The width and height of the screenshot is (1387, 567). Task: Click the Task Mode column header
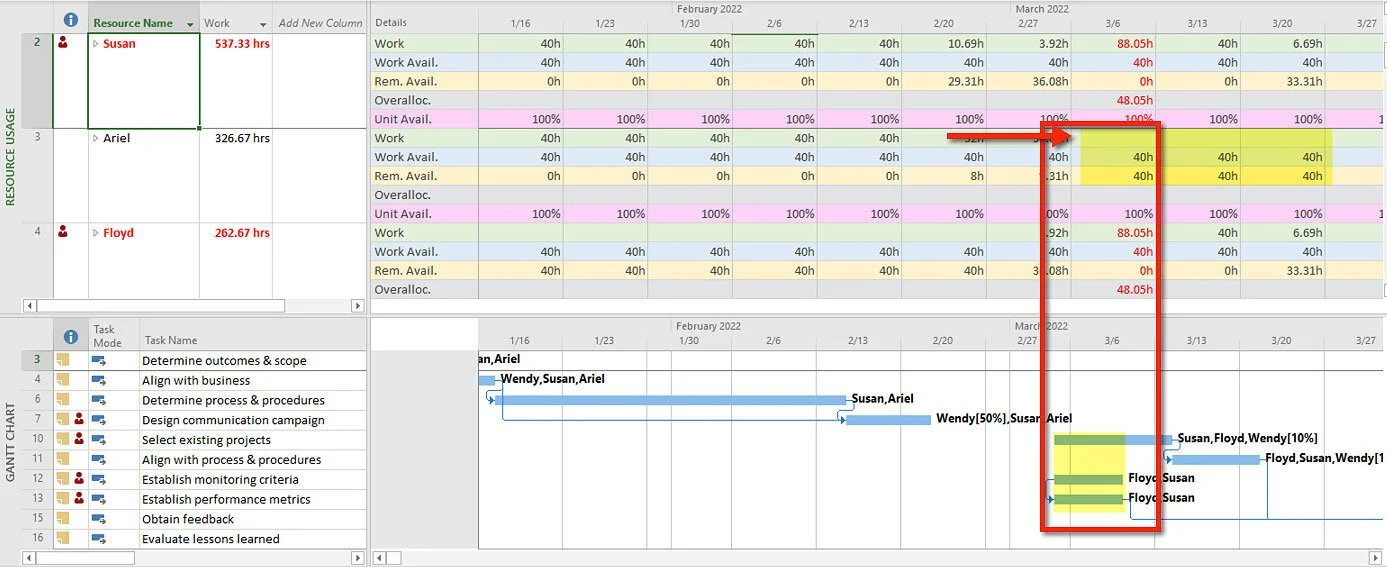pos(114,336)
